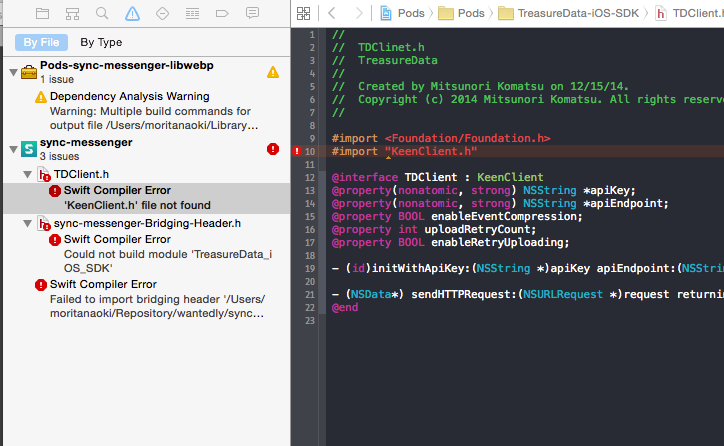Go forward with the right chevron
Image resolution: width=724 pixels, height=446 pixels.
(359, 13)
